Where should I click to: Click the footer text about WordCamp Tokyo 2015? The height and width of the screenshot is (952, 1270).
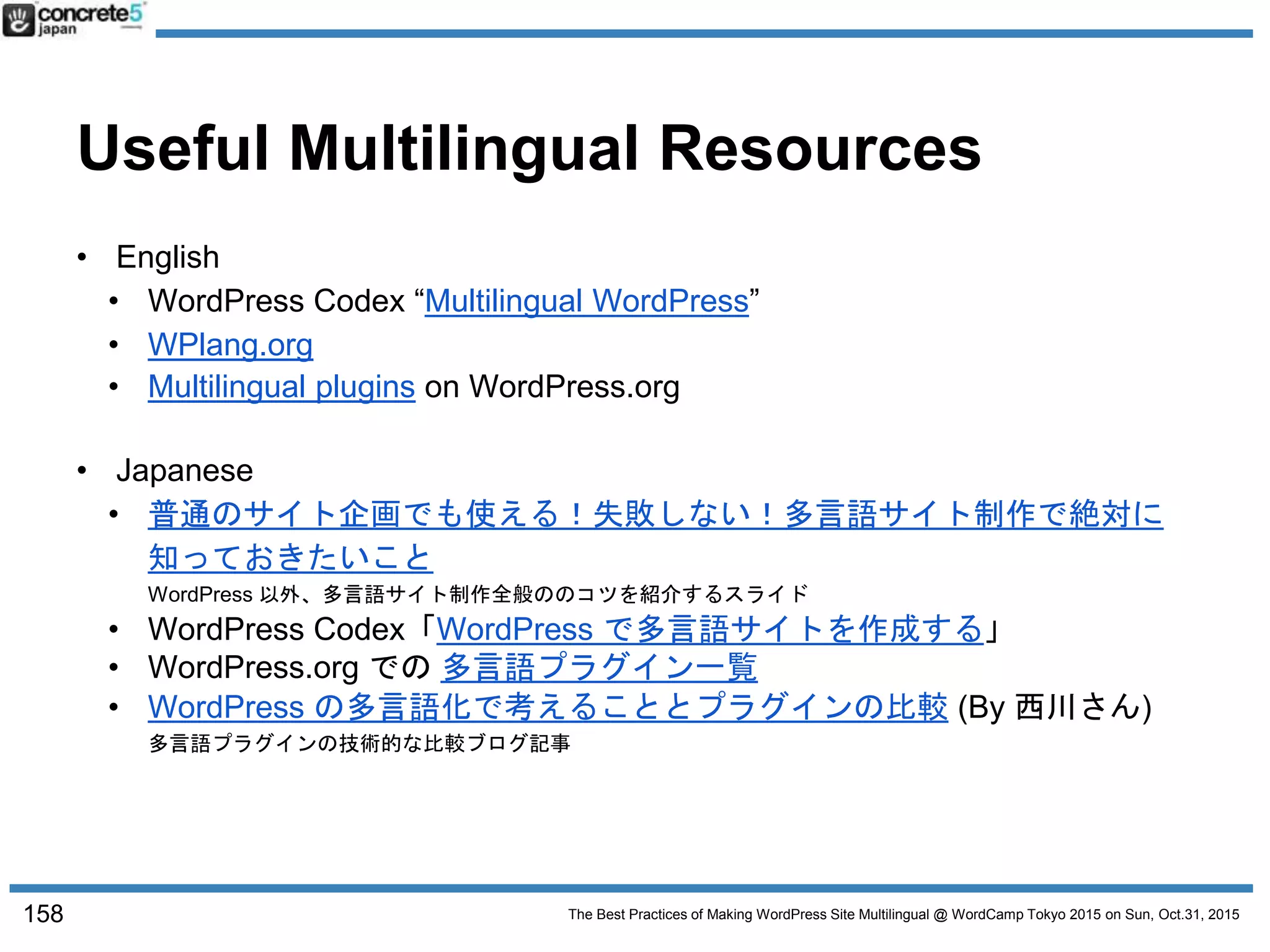904,915
